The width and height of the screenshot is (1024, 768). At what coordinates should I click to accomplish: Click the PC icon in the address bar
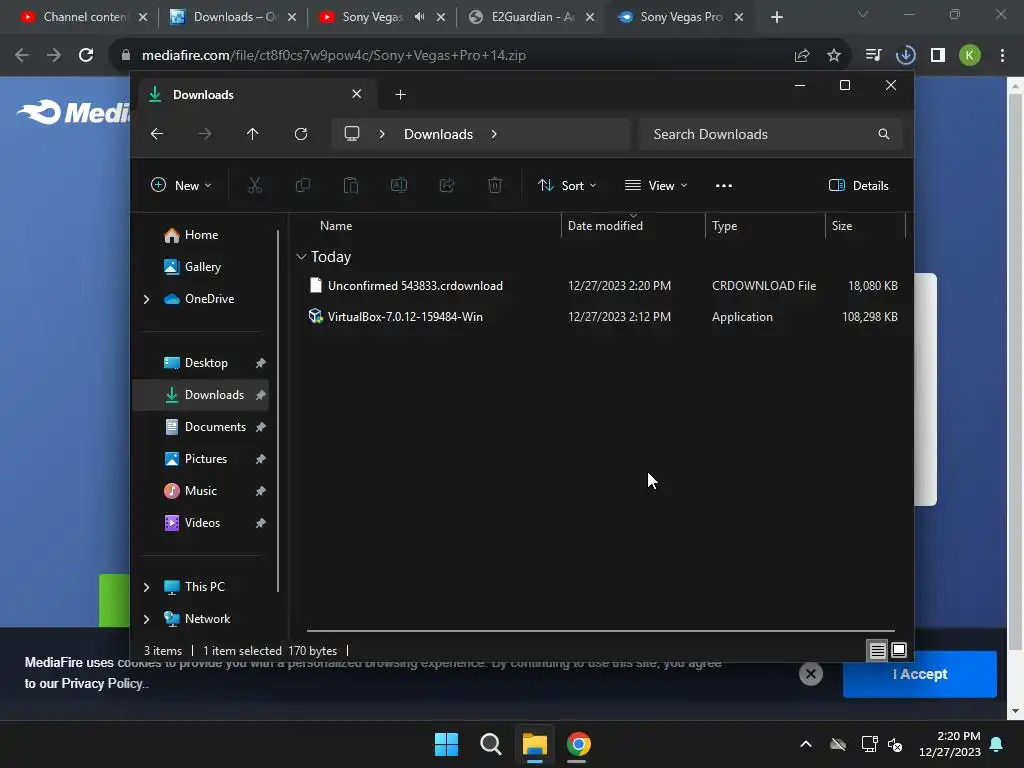point(352,134)
